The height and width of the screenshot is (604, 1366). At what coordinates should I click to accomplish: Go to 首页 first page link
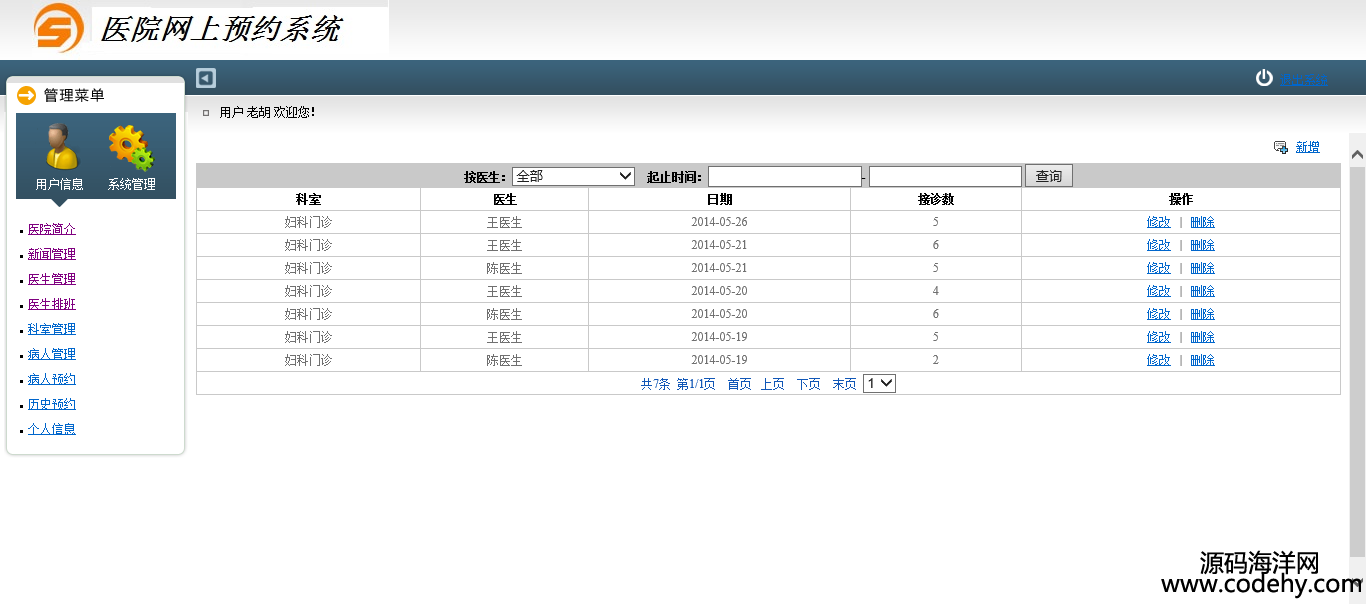click(739, 384)
